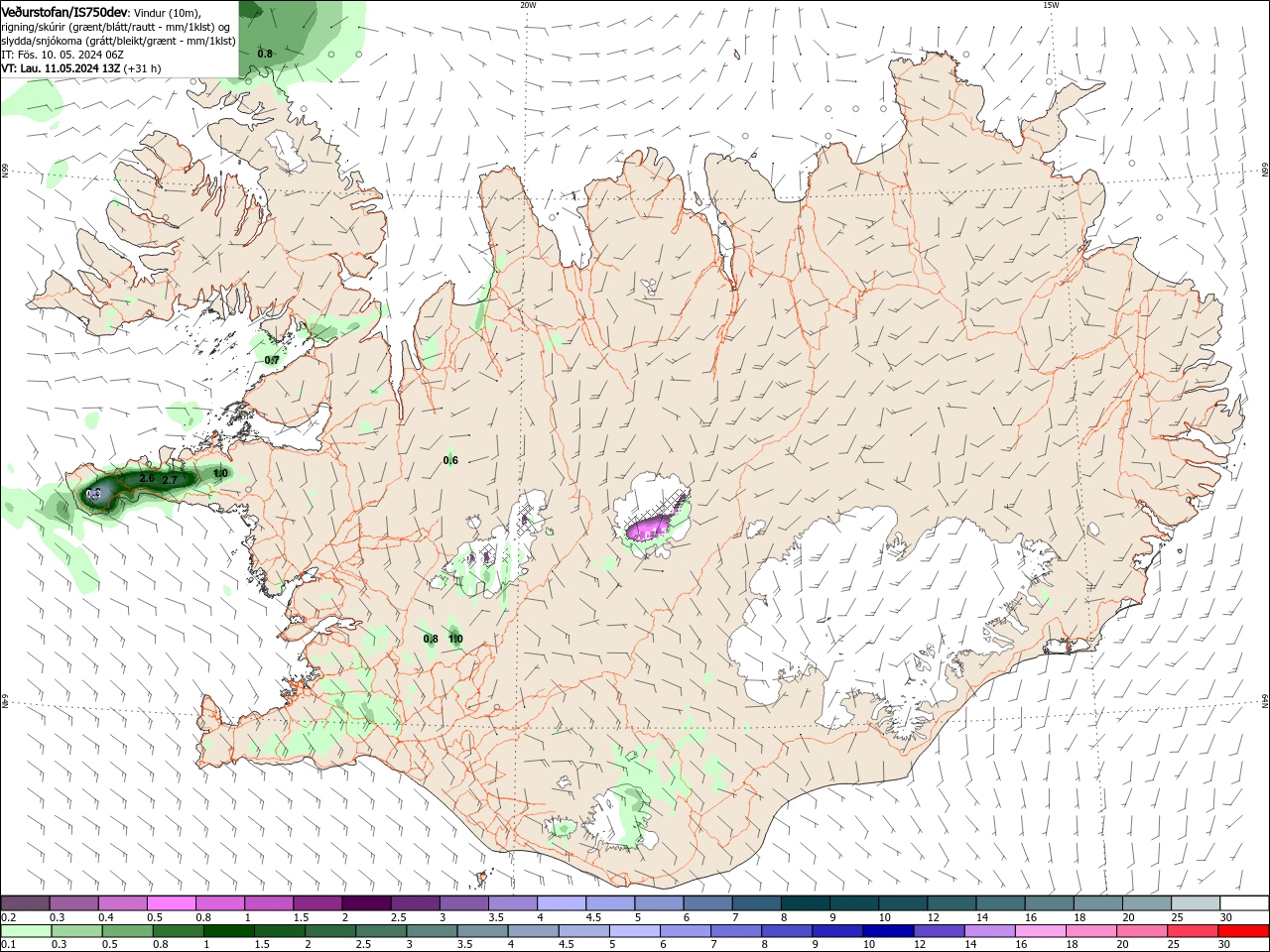The image size is (1270, 952).
Task: Click the 0.6 precipitation value on the map
Action: (450, 460)
